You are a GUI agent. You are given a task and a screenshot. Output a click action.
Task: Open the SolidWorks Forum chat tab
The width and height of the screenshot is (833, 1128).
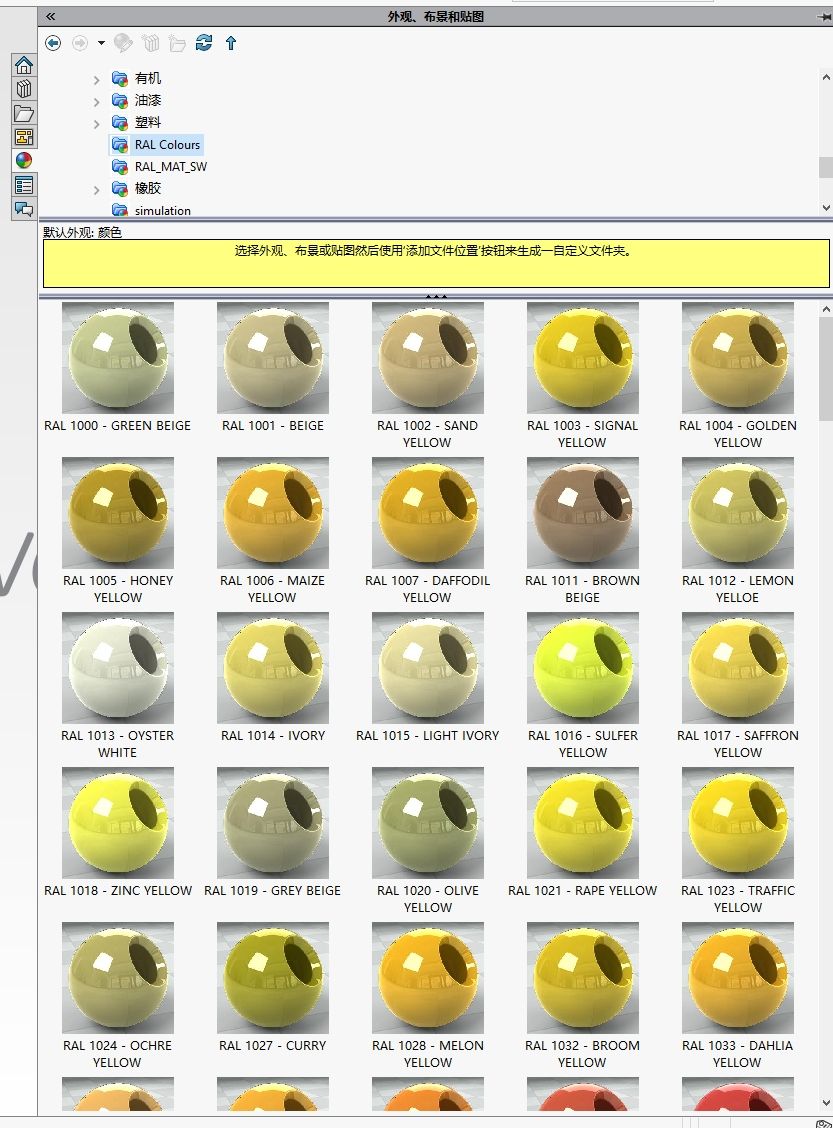pos(24,209)
